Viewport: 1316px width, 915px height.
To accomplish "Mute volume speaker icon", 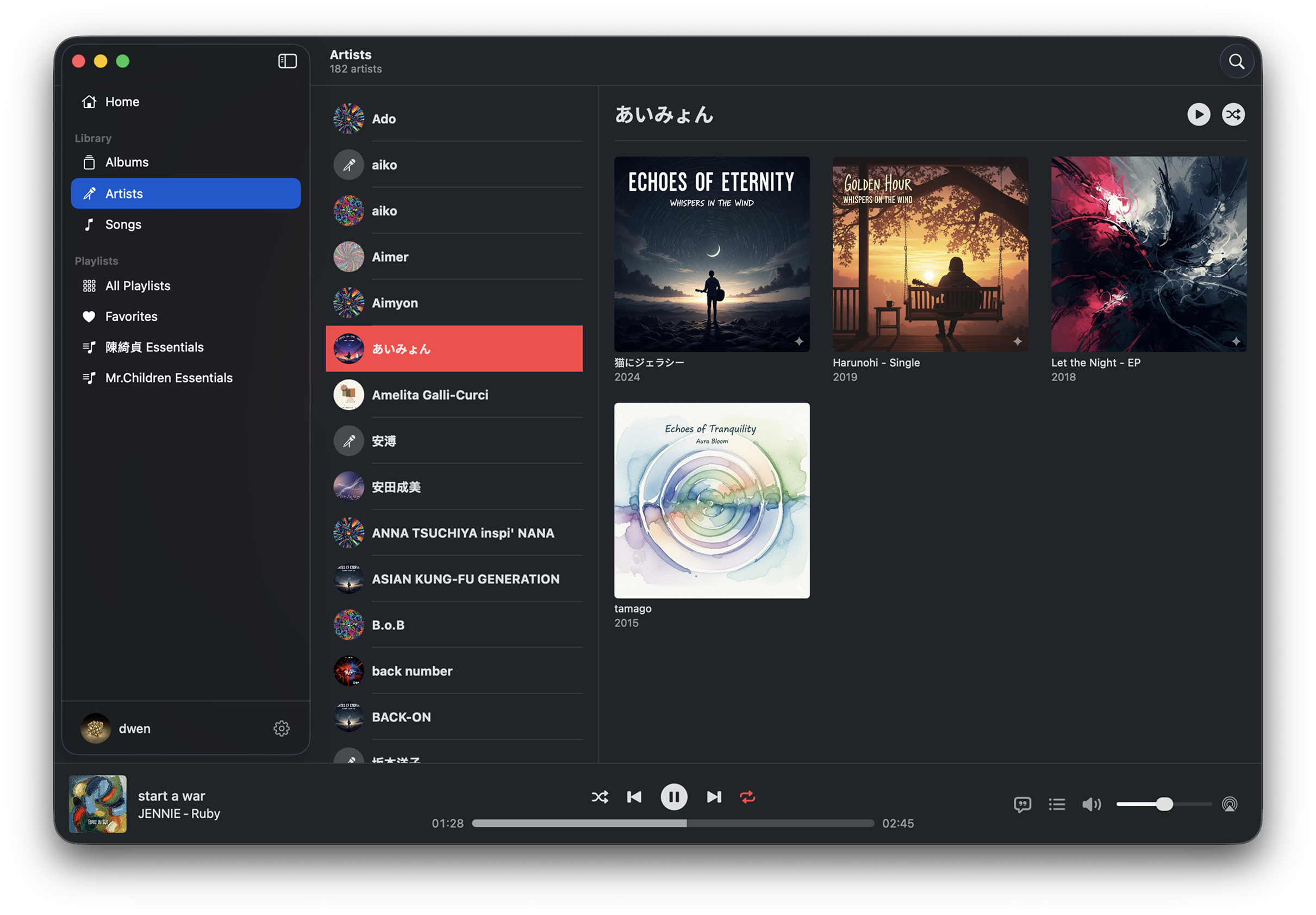I will (x=1091, y=804).
